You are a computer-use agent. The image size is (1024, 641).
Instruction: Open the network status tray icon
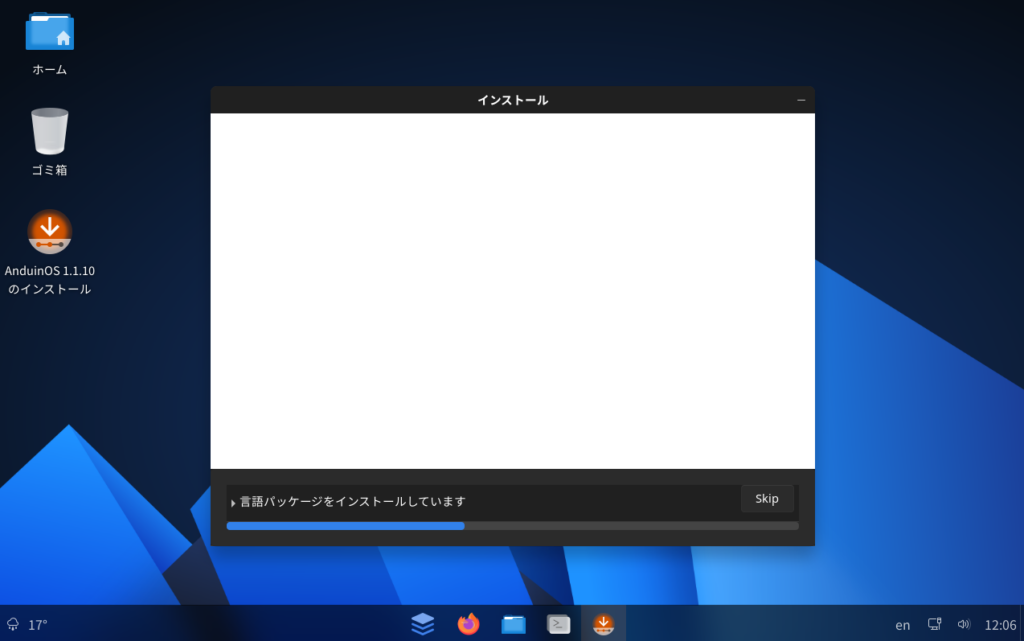[x=934, y=624]
